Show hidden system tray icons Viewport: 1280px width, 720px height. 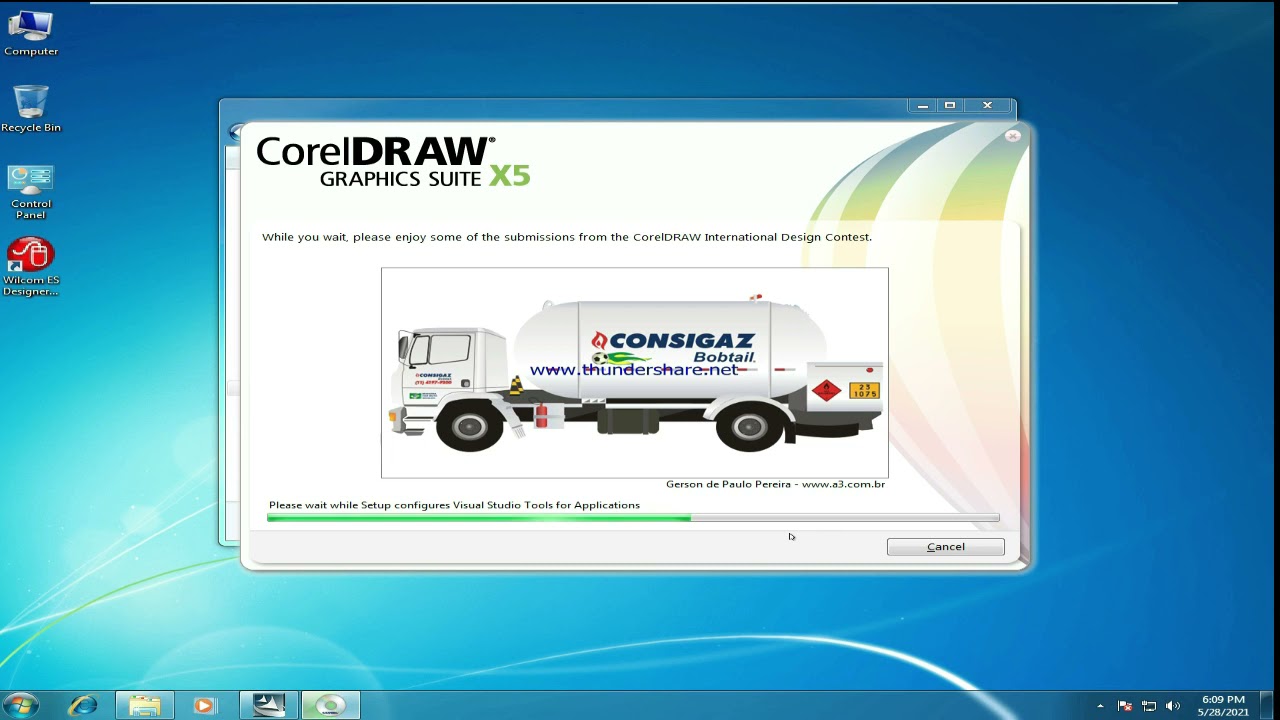tap(1100, 706)
